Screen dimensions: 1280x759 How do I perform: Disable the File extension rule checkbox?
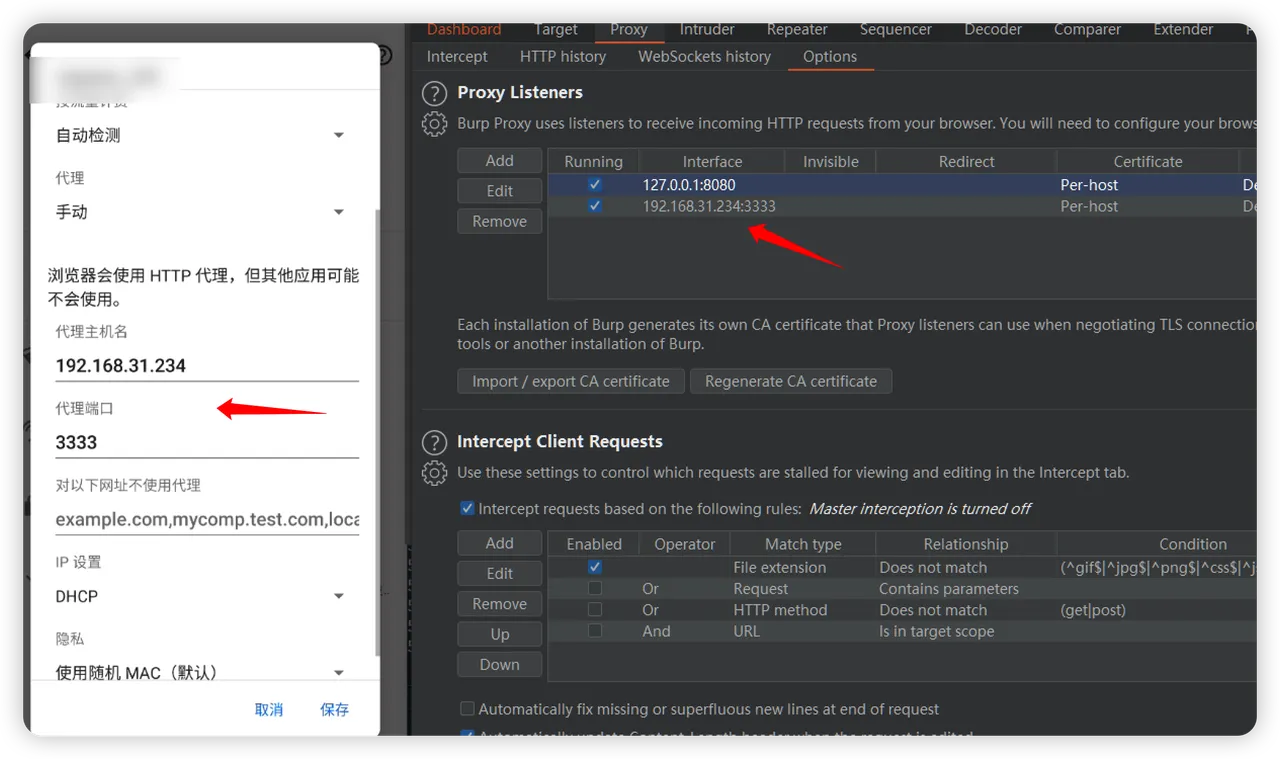(595, 567)
